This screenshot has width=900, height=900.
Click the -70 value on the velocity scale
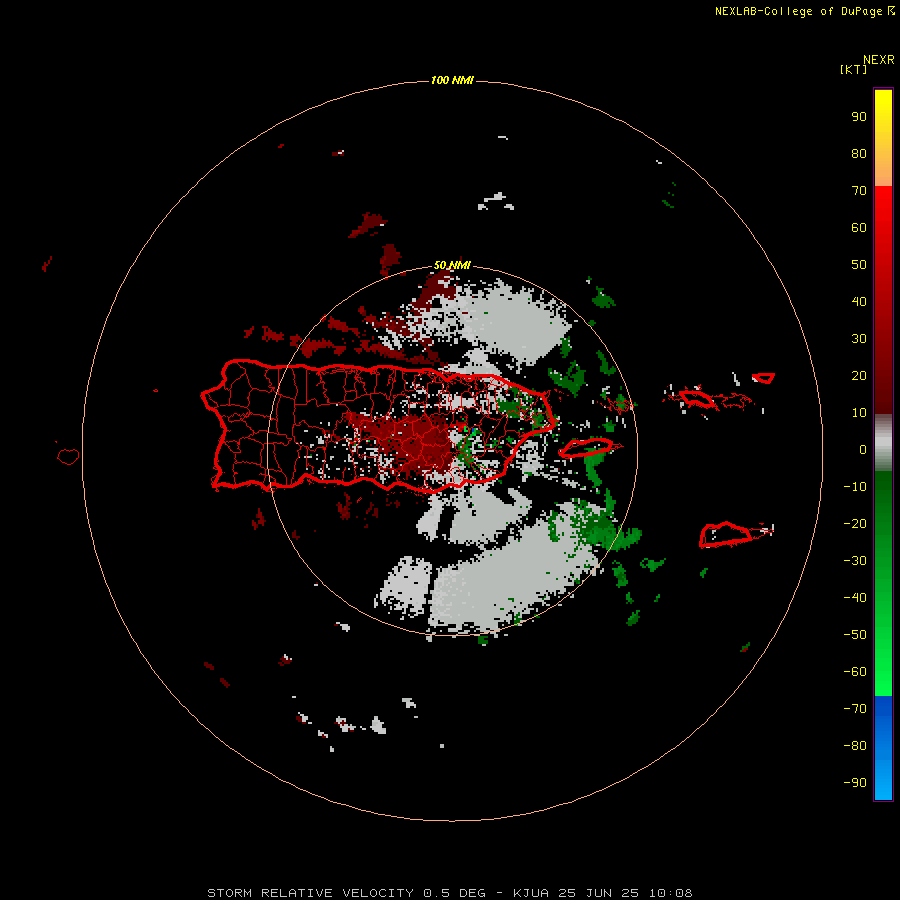point(855,709)
